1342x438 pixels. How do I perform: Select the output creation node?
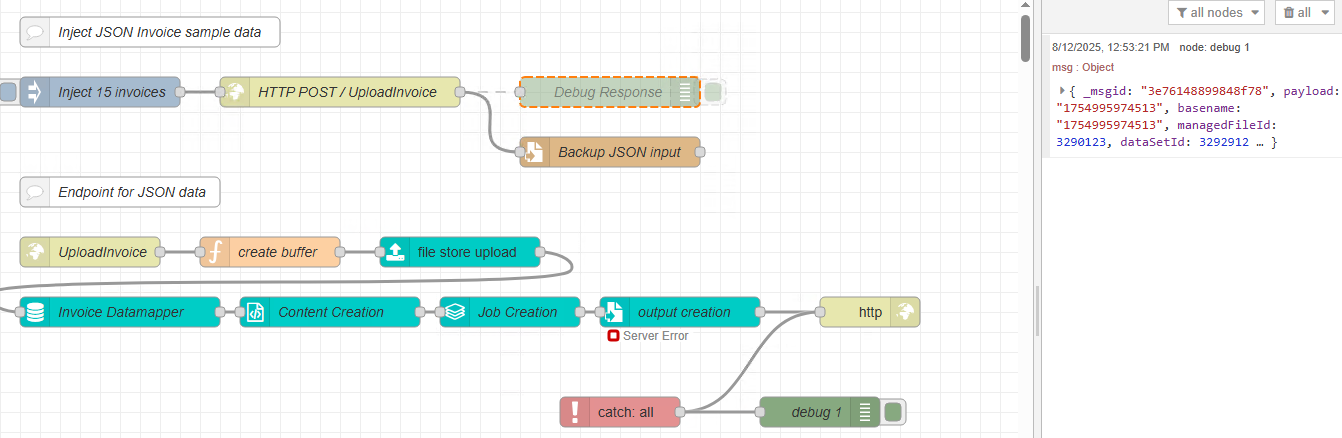684,312
